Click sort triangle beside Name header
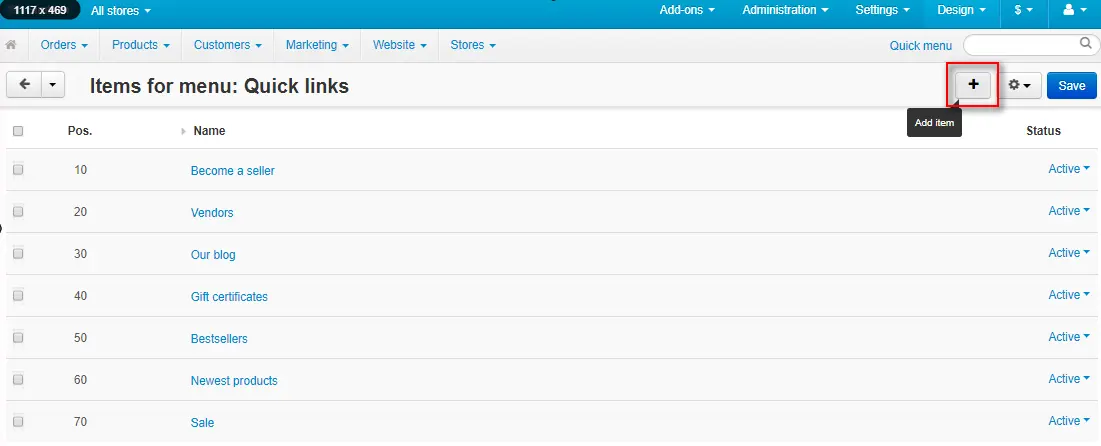 point(183,131)
